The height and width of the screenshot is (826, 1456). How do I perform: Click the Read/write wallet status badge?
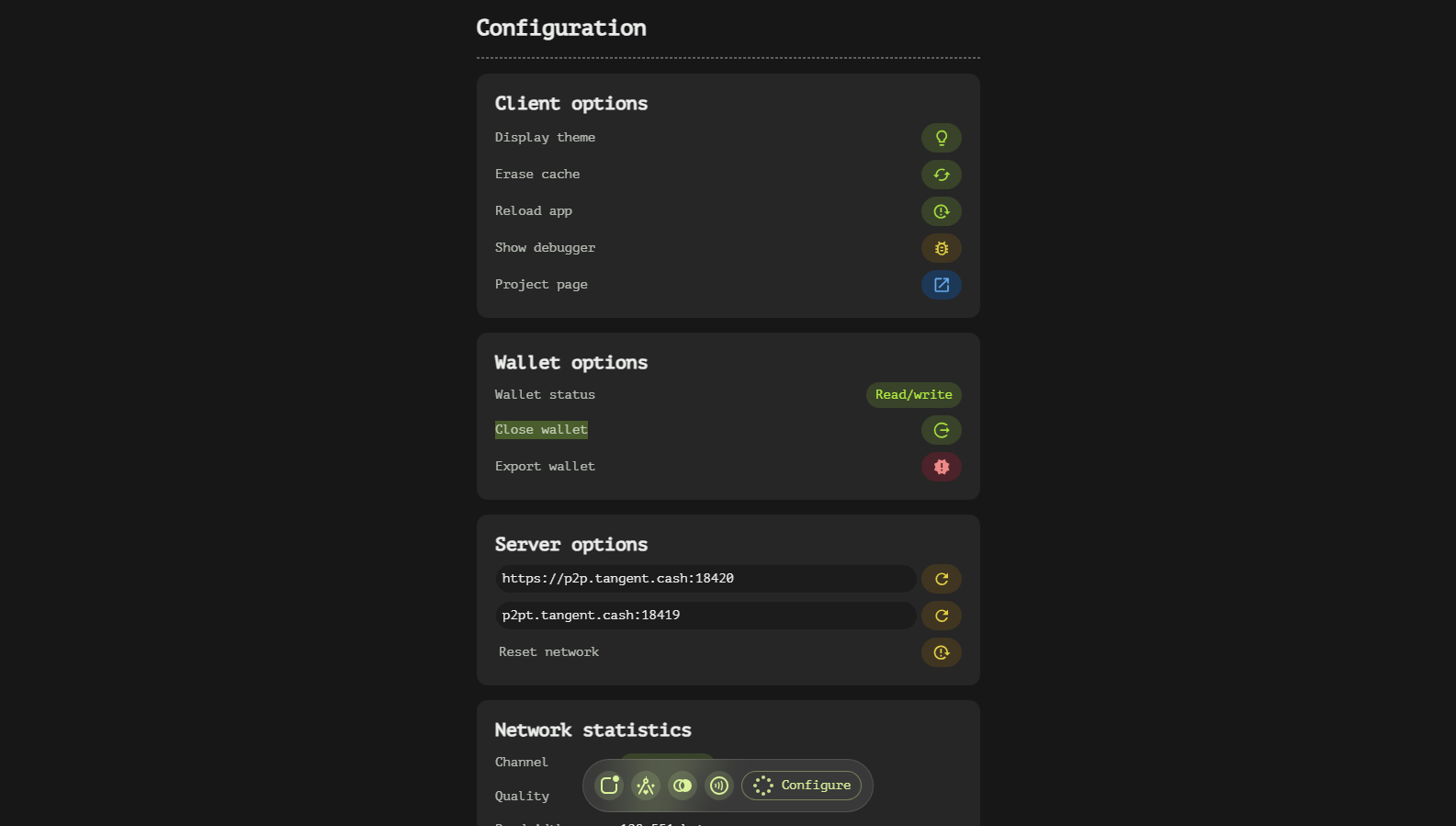point(913,395)
